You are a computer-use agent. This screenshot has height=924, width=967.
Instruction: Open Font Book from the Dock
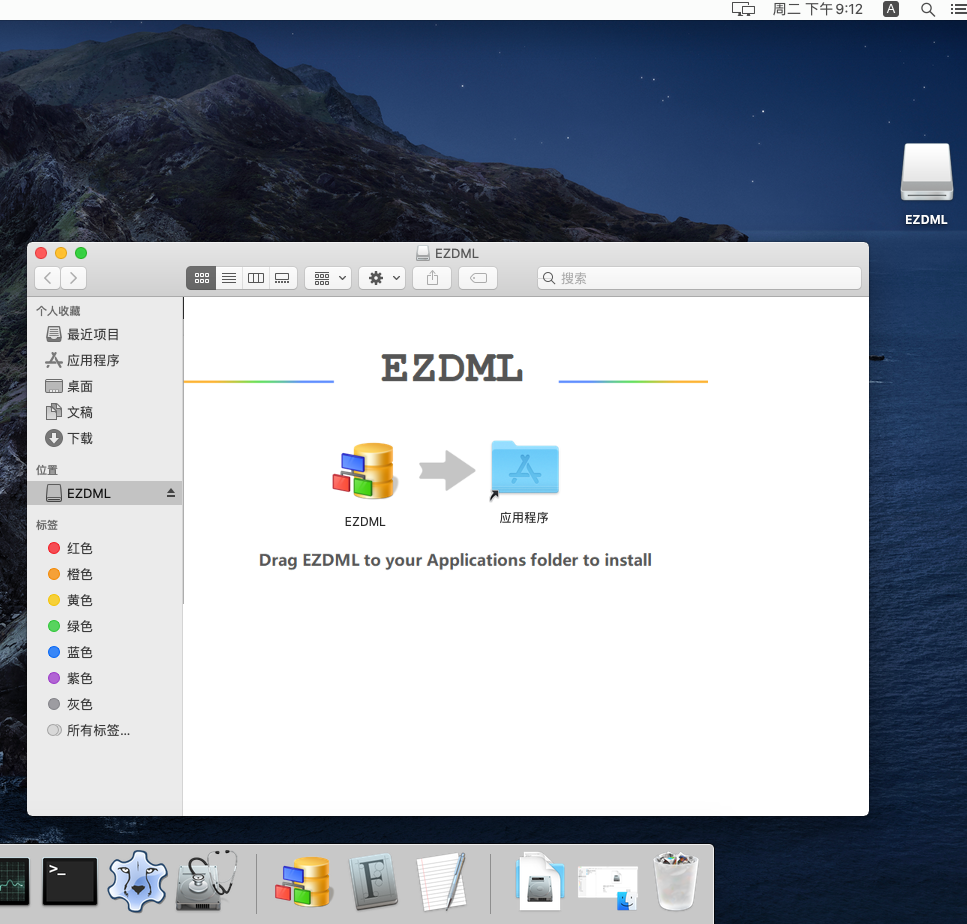[x=372, y=881]
